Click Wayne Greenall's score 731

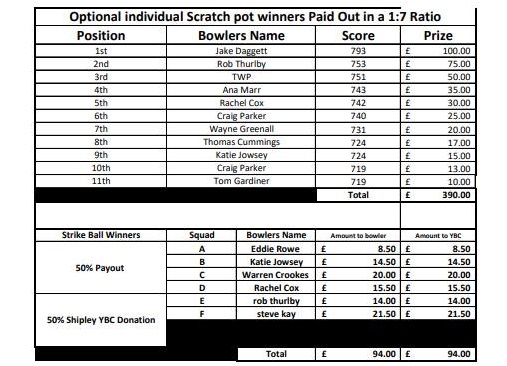[x=358, y=129]
